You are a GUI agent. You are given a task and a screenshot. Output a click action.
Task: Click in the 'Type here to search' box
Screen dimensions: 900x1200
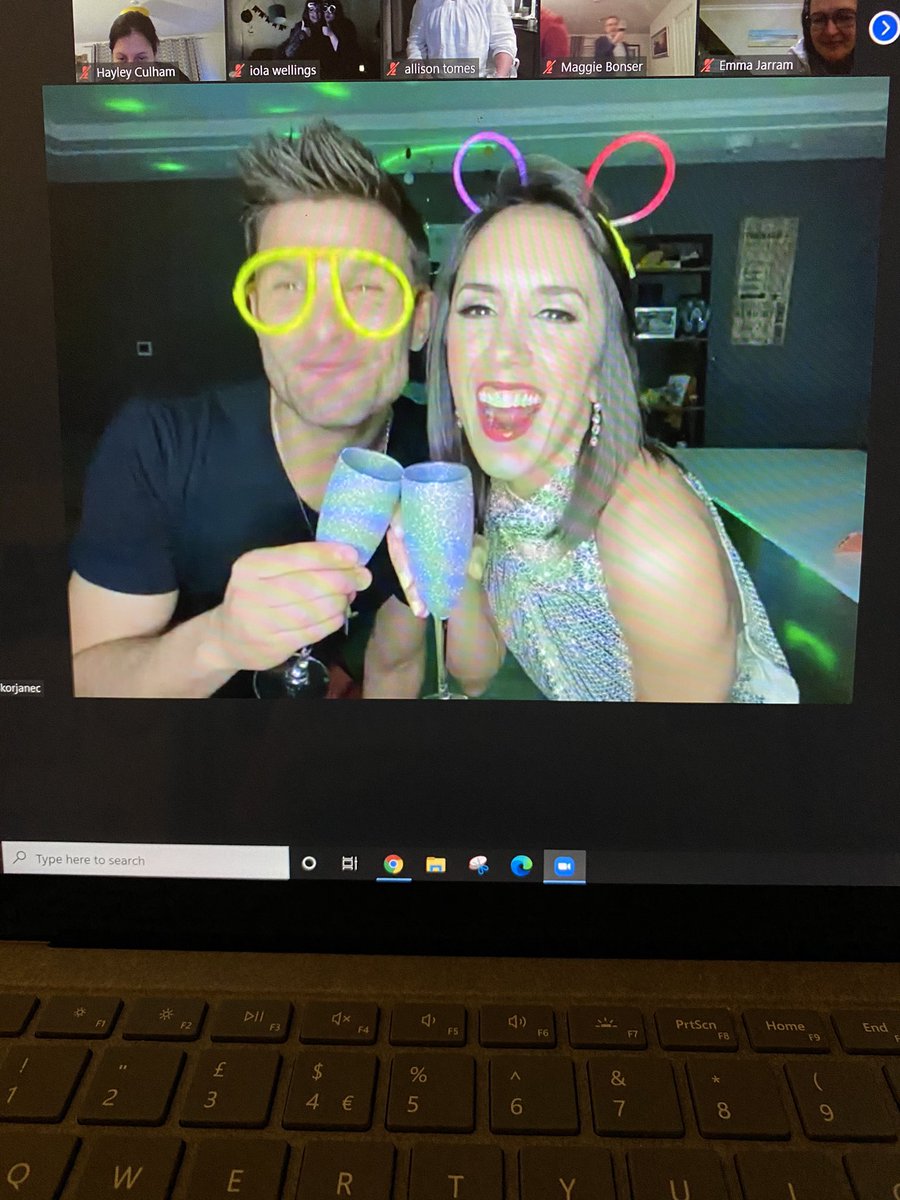tap(147, 860)
